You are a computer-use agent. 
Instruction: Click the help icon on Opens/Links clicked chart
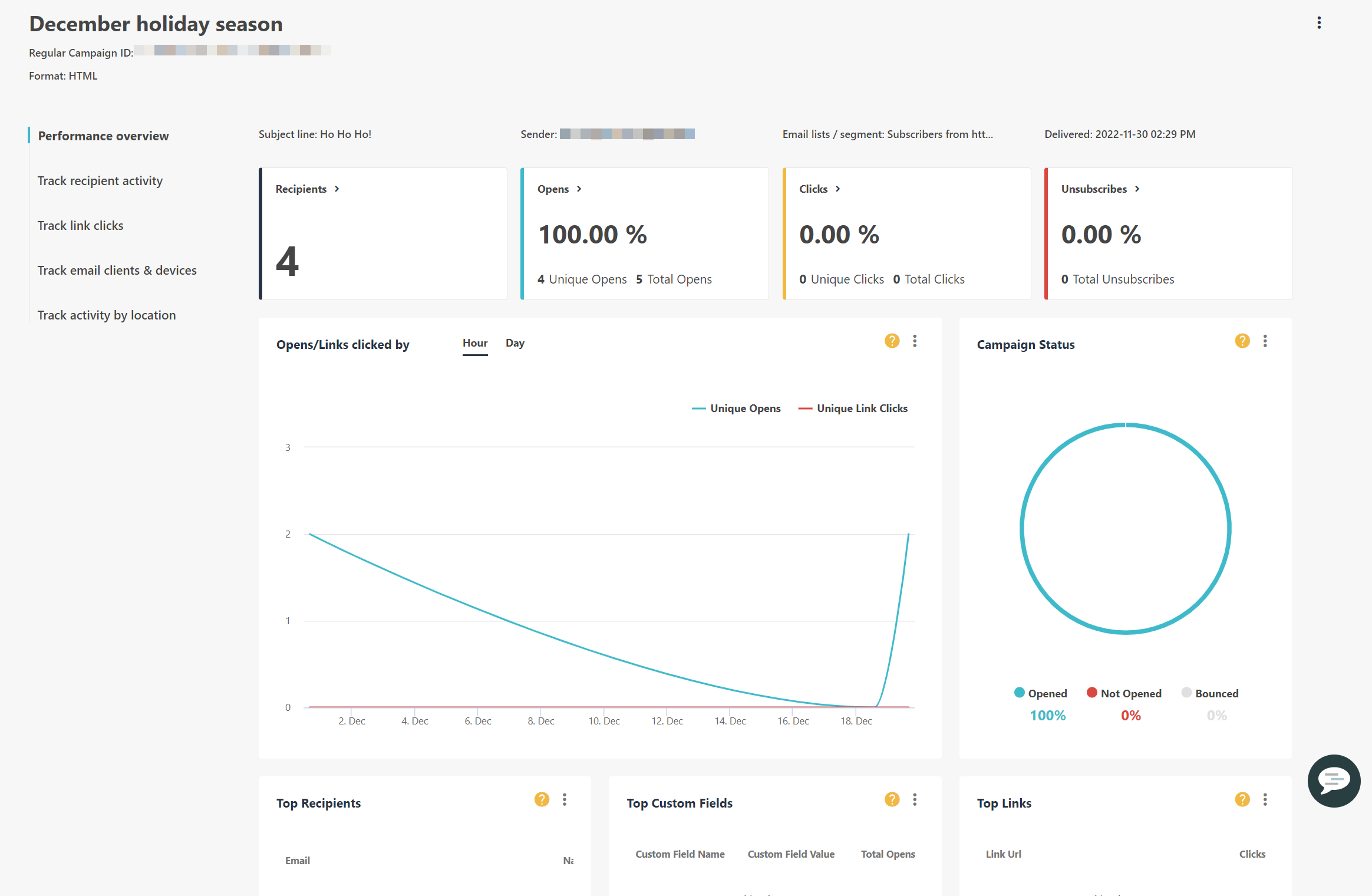(891, 341)
